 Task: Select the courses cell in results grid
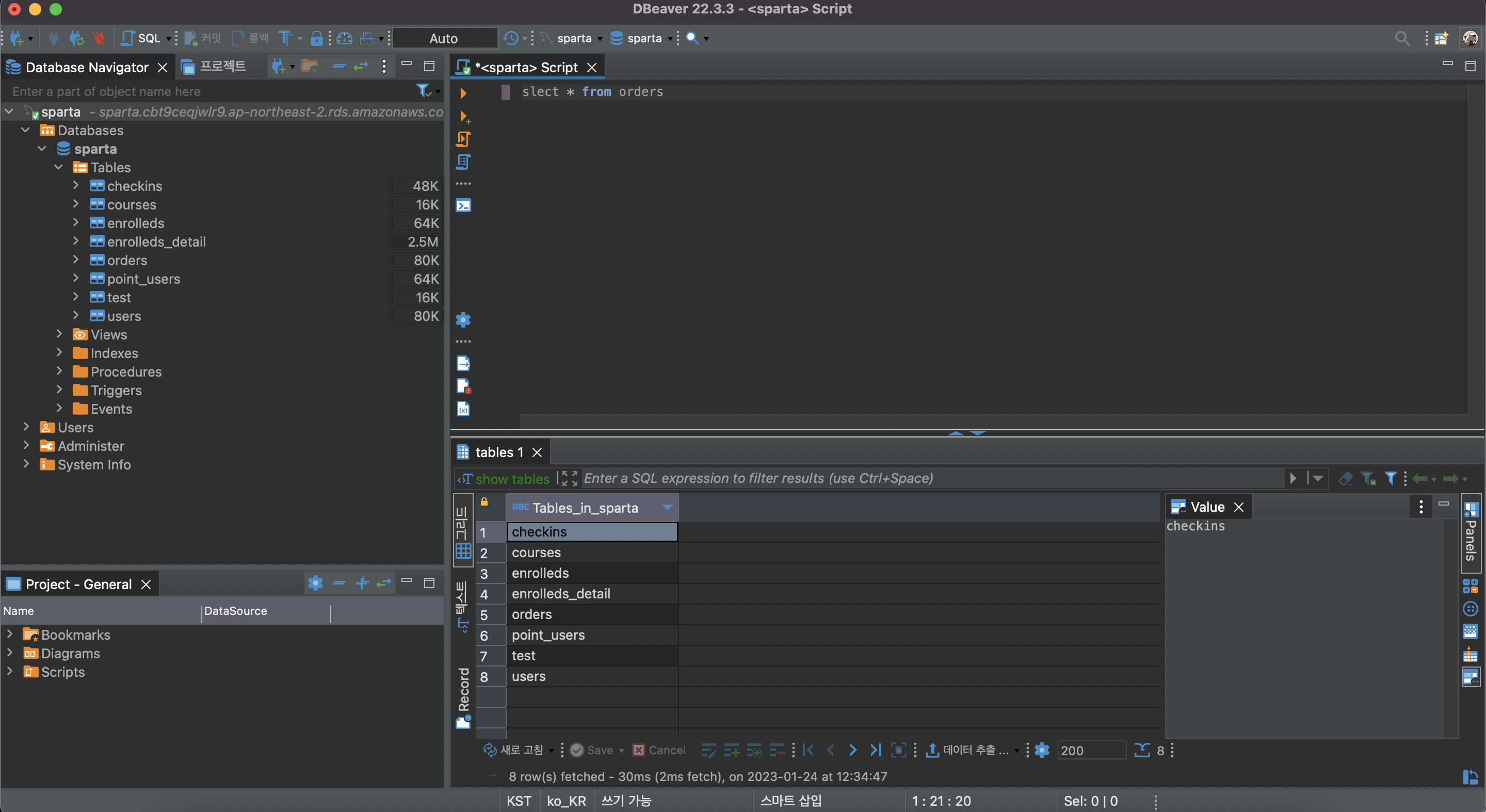(x=592, y=552)
